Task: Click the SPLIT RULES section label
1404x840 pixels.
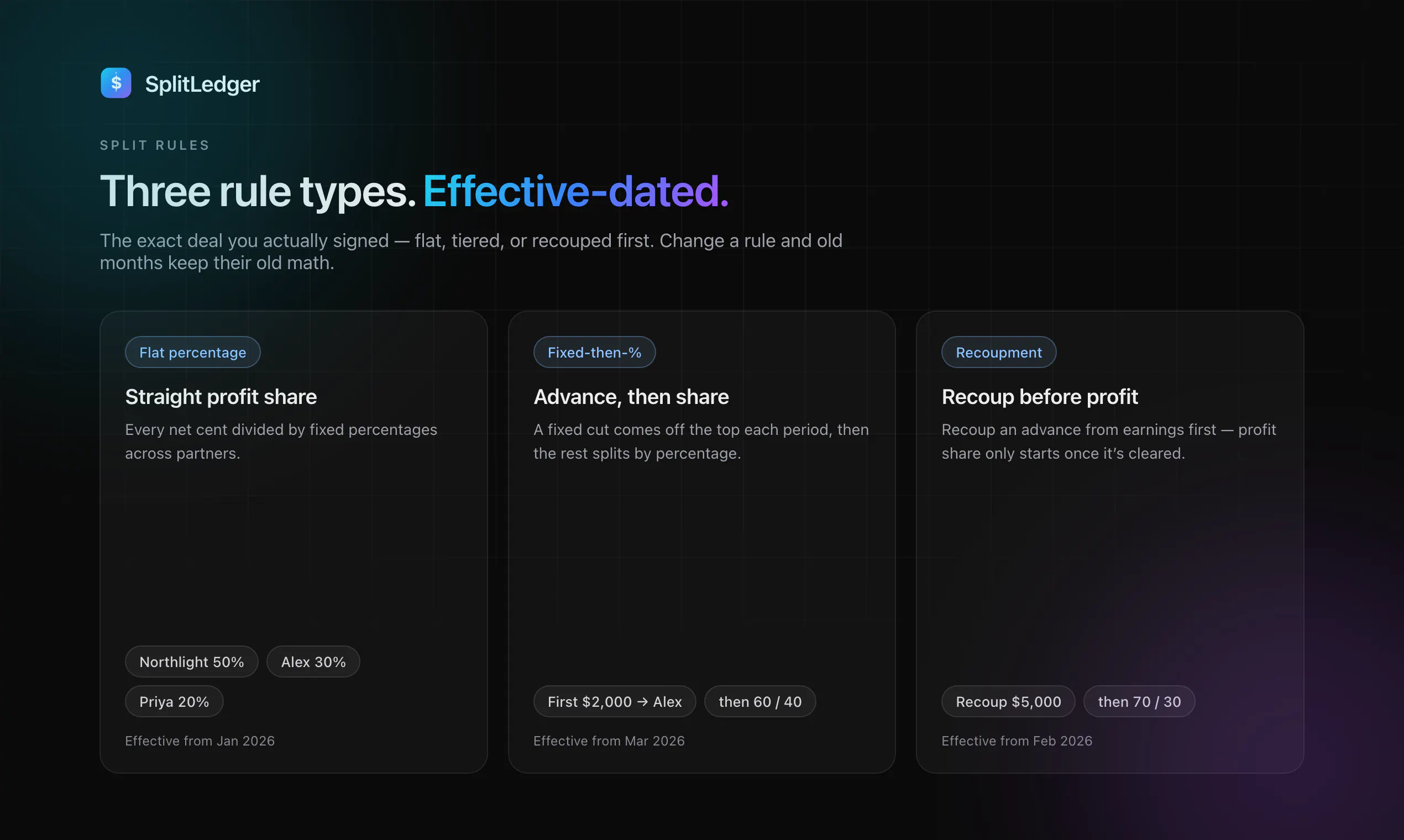Action: point(155,145)
